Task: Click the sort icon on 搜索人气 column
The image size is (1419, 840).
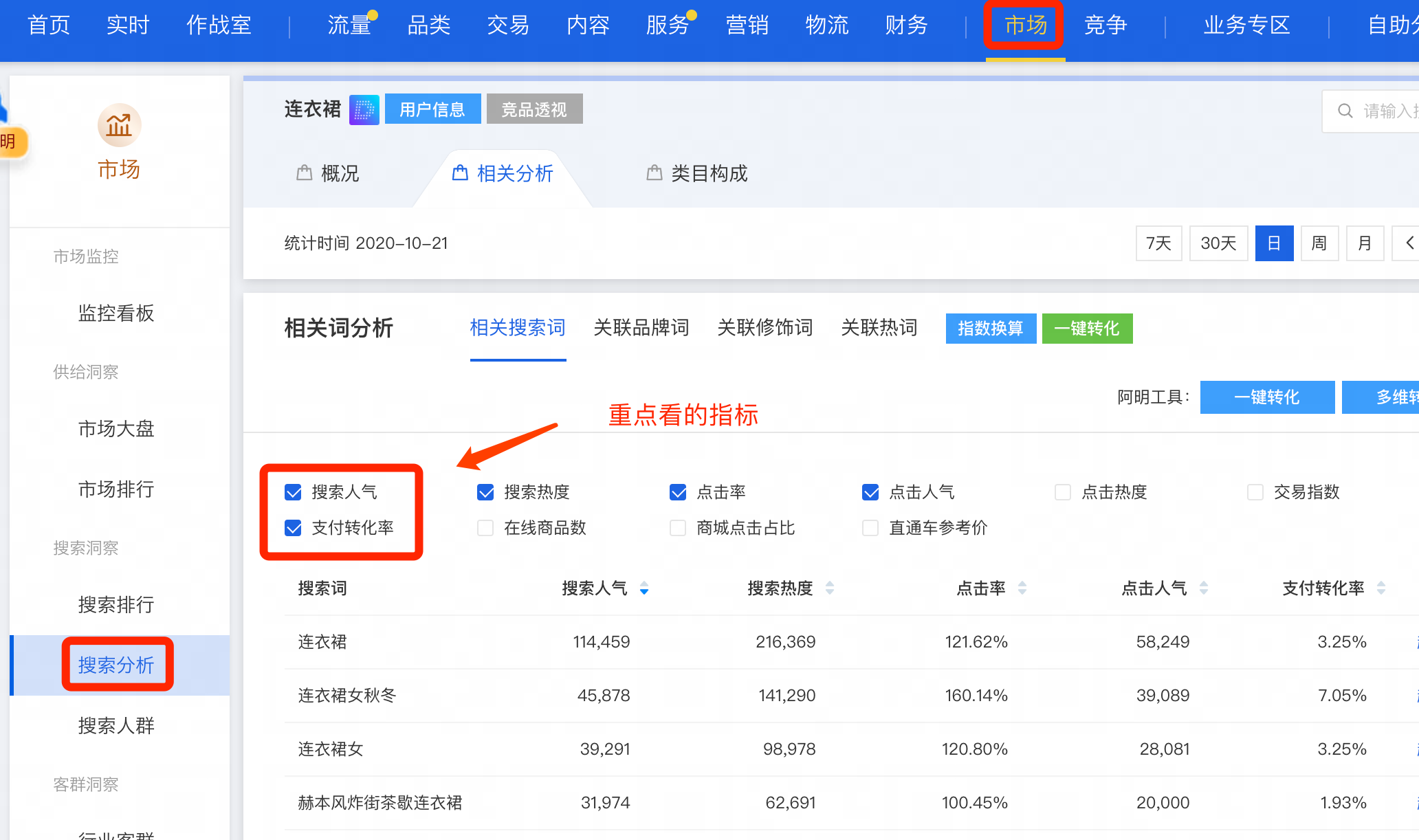Action: point(644,588)
